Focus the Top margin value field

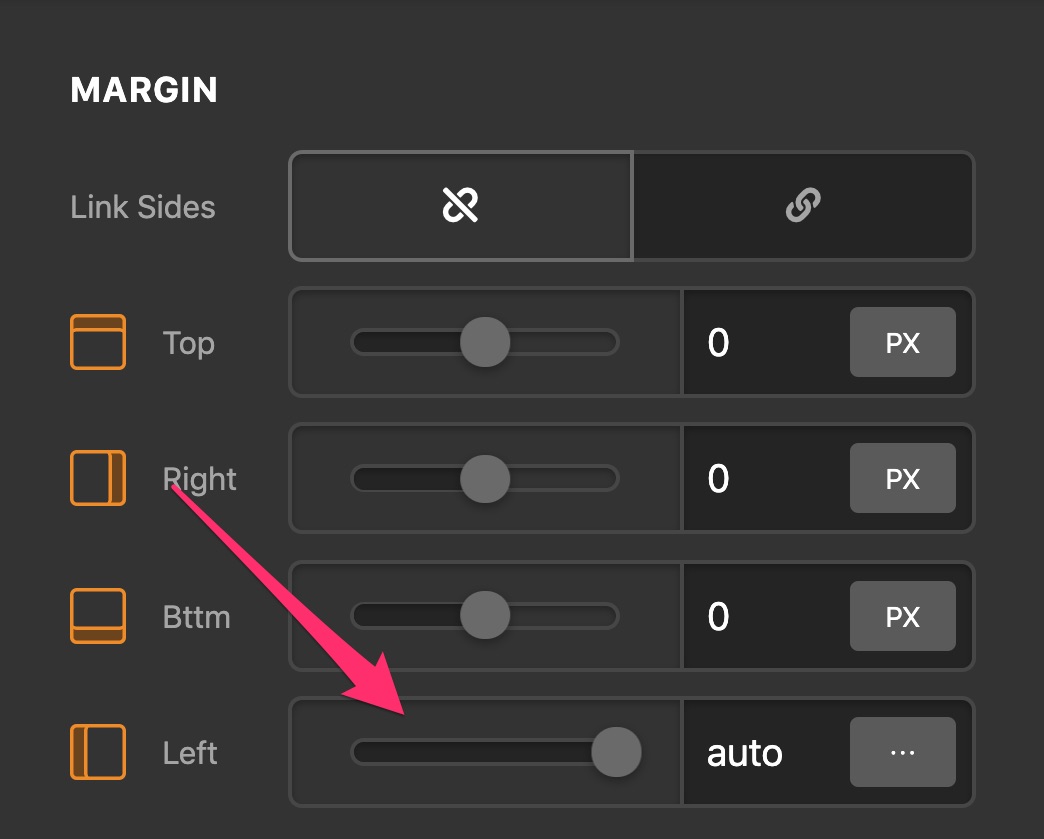click(x=766, y=342)
